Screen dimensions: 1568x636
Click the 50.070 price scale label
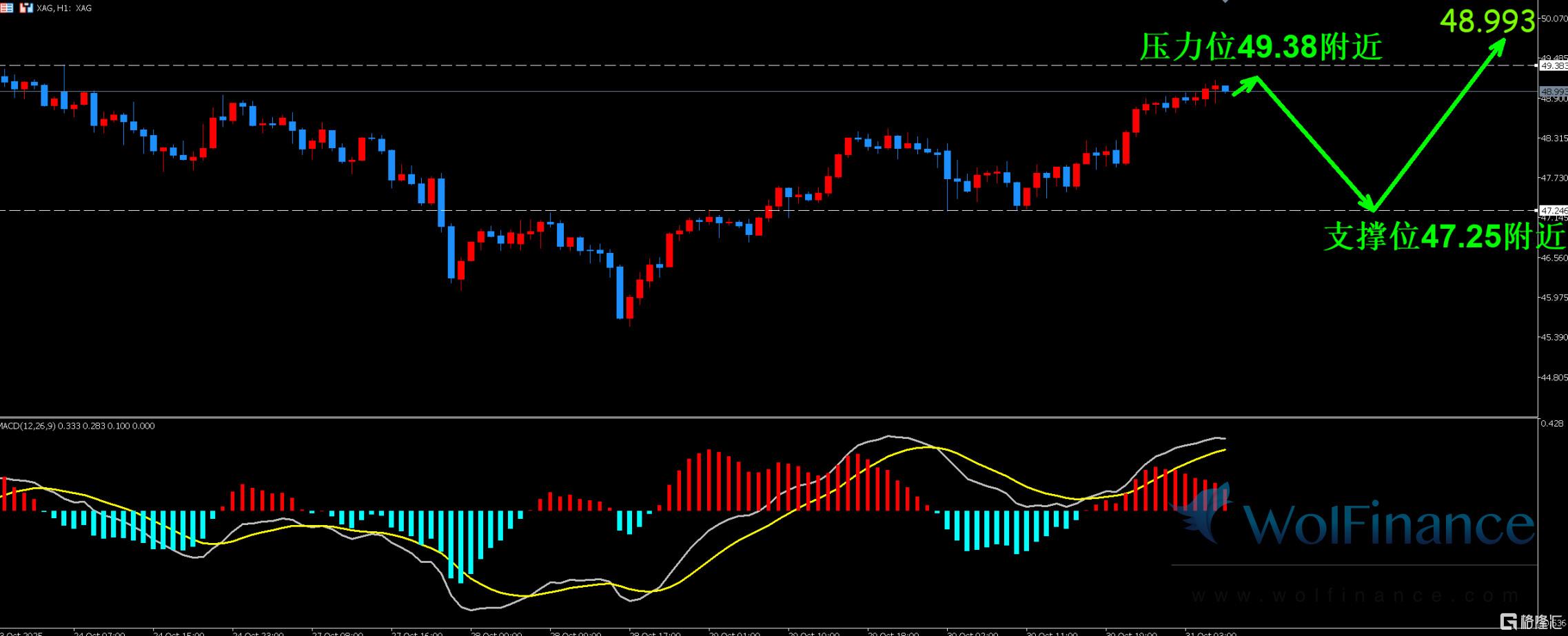[1554, 19]
